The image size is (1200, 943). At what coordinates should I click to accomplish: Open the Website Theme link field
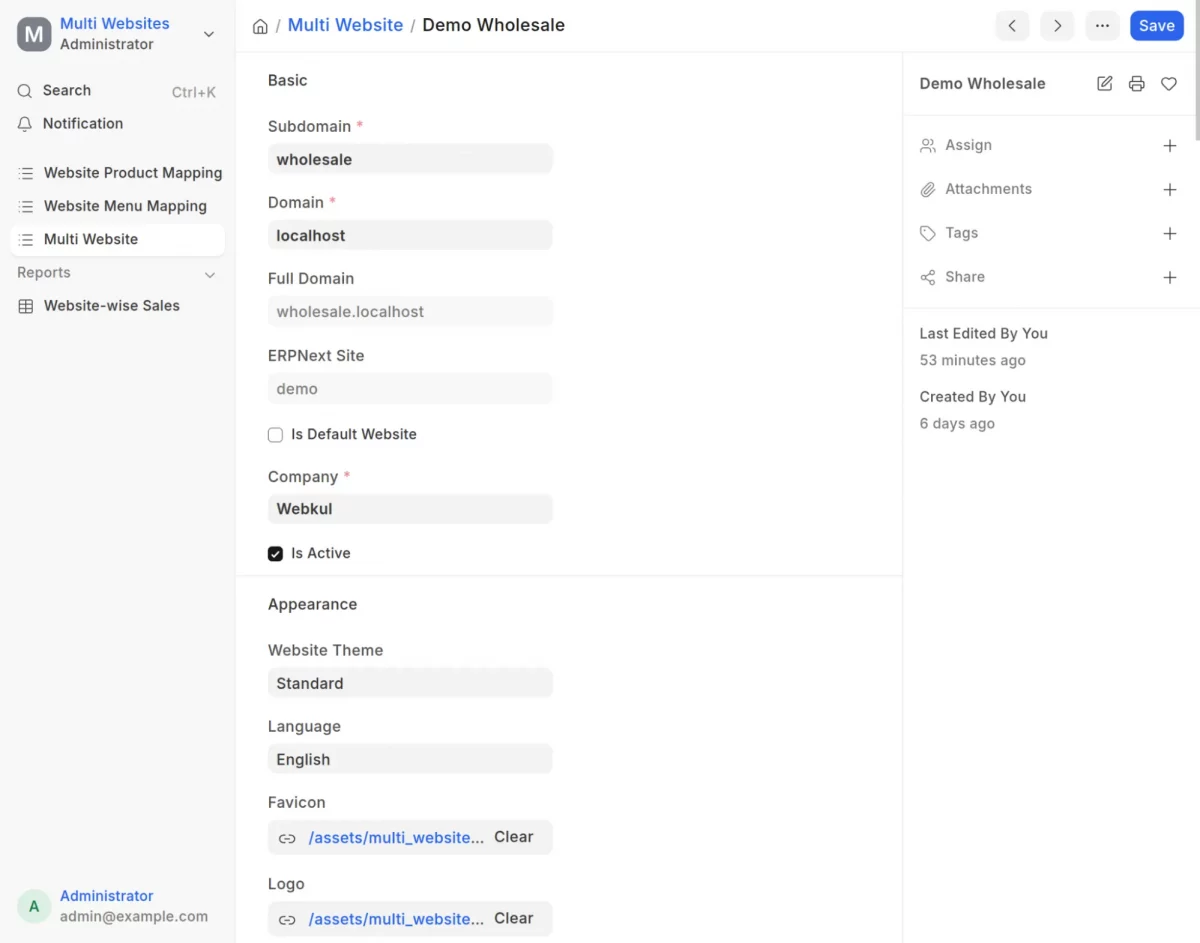pos(410,683)
